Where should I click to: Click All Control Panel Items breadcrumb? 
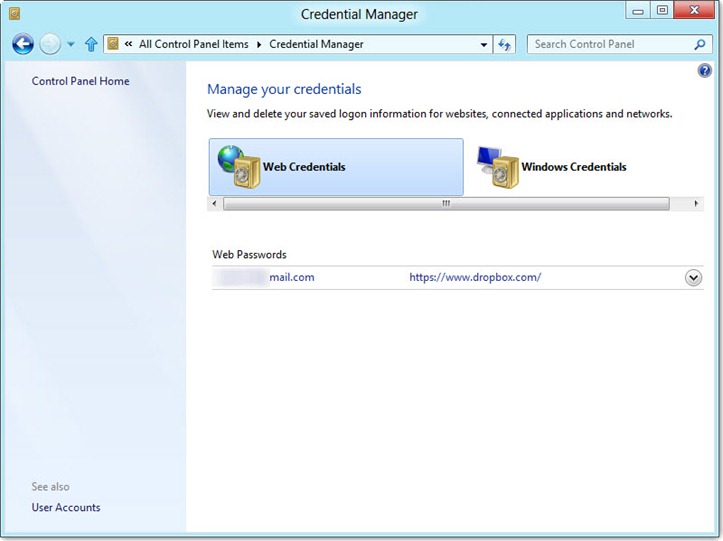coord(194,44)
